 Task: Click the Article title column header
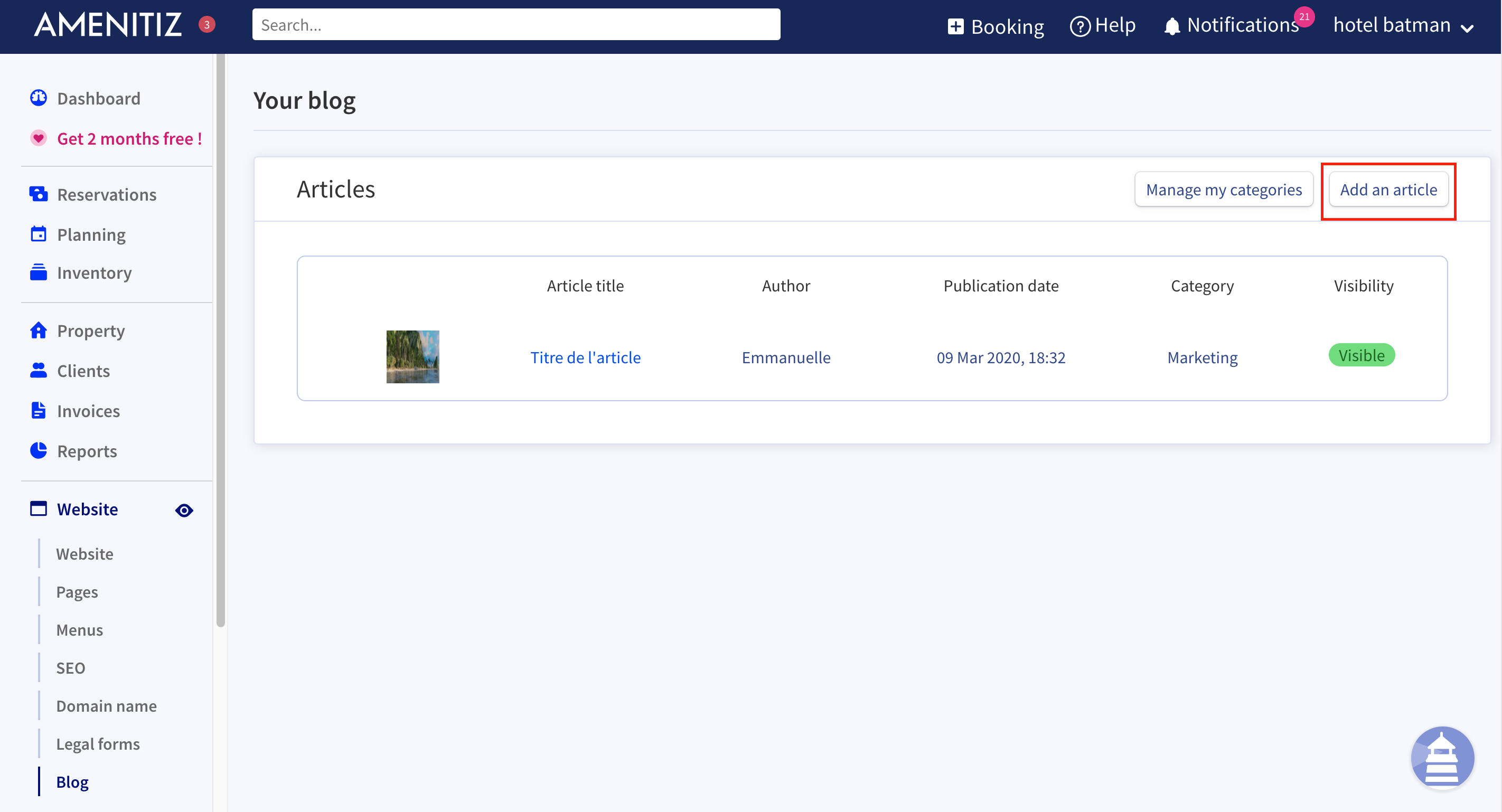pyautogui.click(x=585, y=286)
